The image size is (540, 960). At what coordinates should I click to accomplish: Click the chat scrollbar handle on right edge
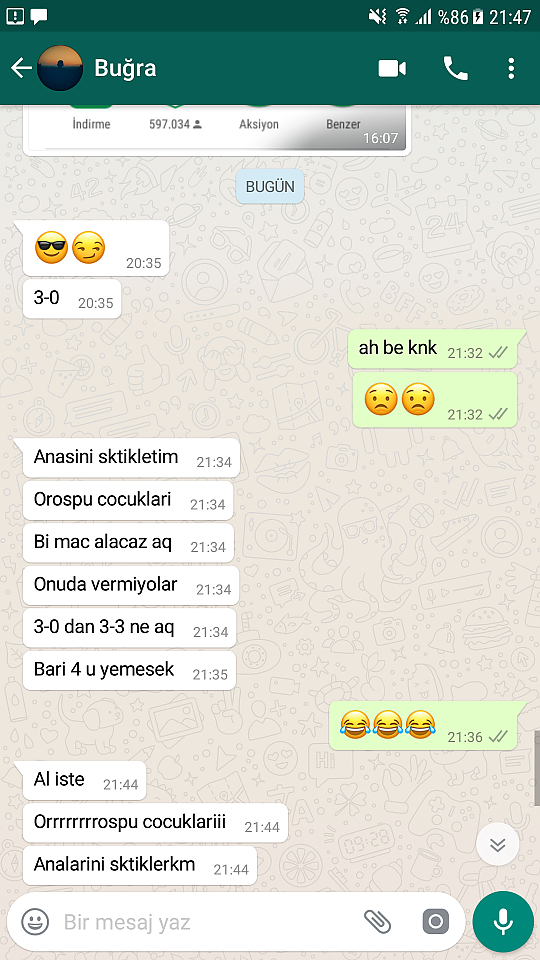pos(537,768)
